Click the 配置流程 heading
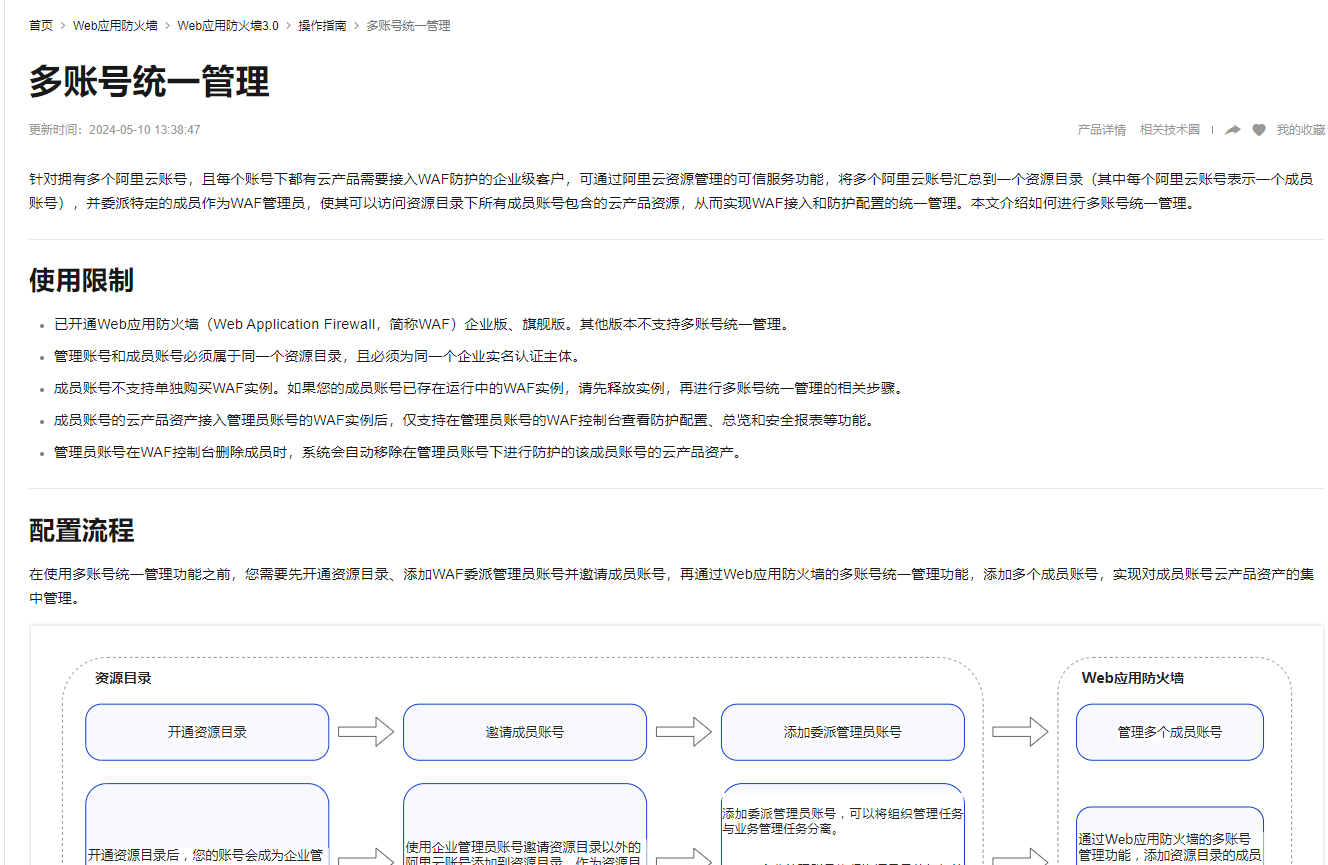The width and height of the screenshot is (1328, 865). pyautogui.click(x=81, y=530)
